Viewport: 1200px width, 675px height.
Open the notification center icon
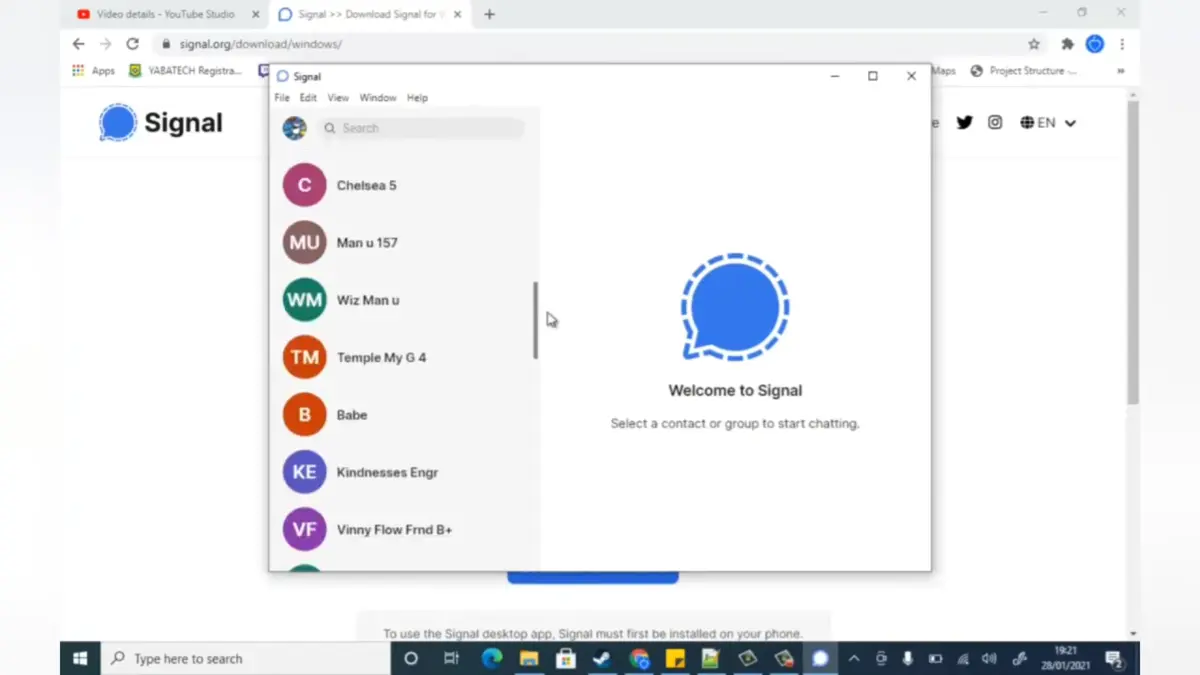(1114, 658)
